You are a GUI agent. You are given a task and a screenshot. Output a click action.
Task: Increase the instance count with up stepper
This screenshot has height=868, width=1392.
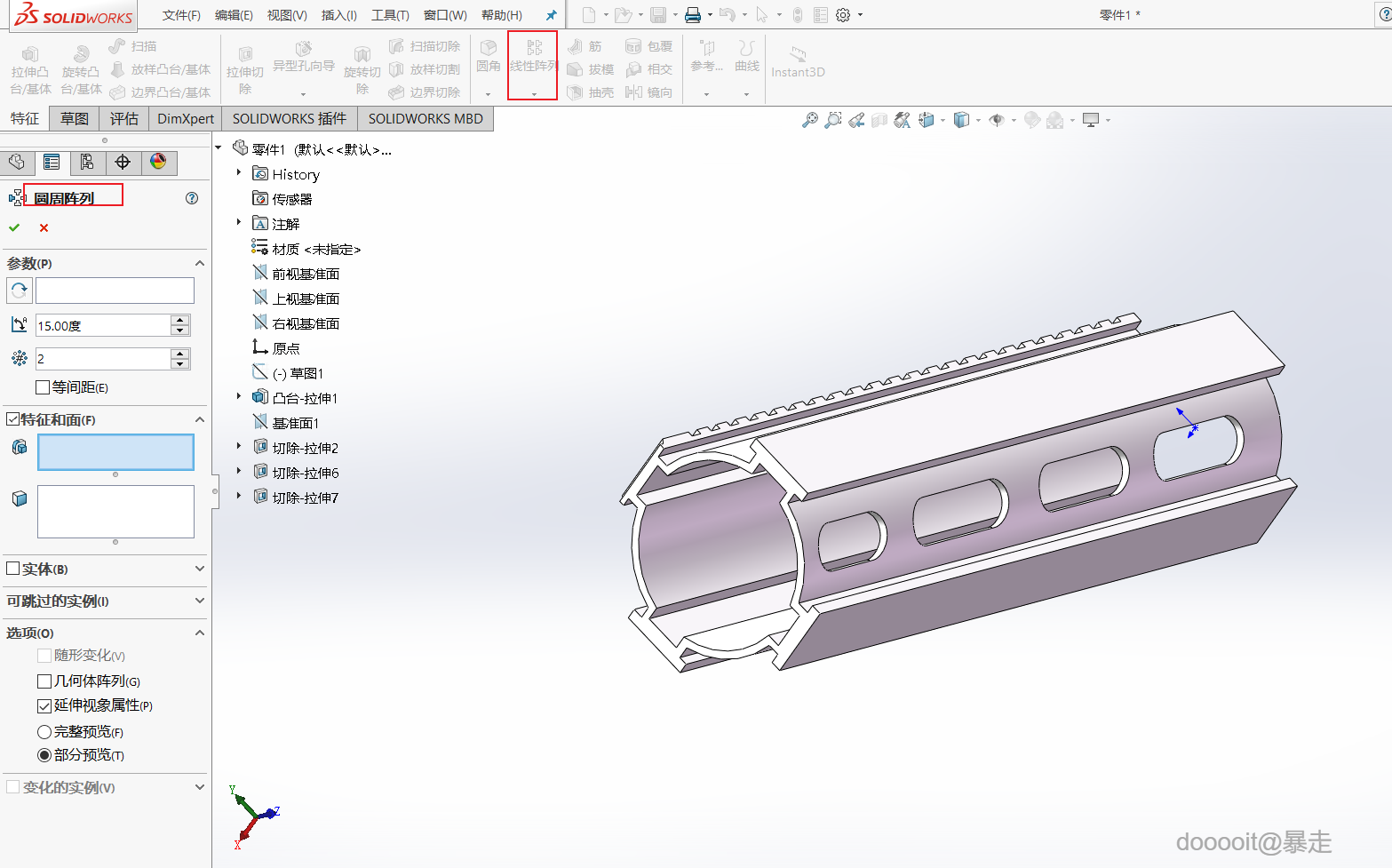point(180,354)
